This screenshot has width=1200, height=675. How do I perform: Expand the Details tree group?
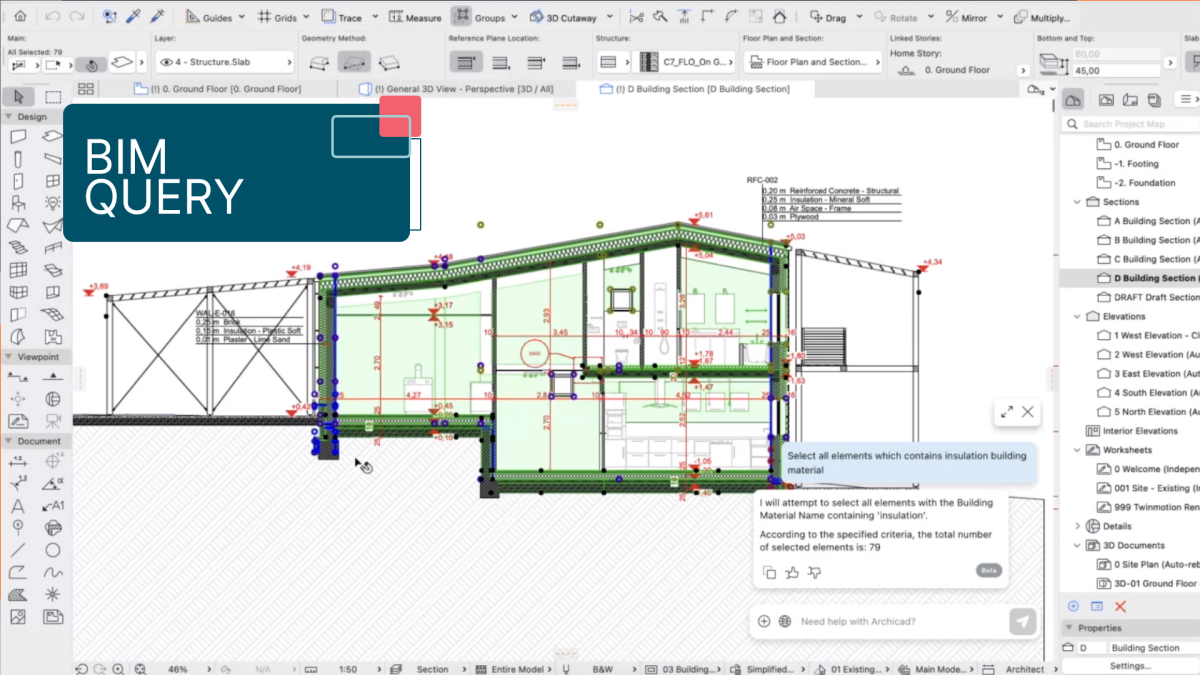[x=1077, y=526]
